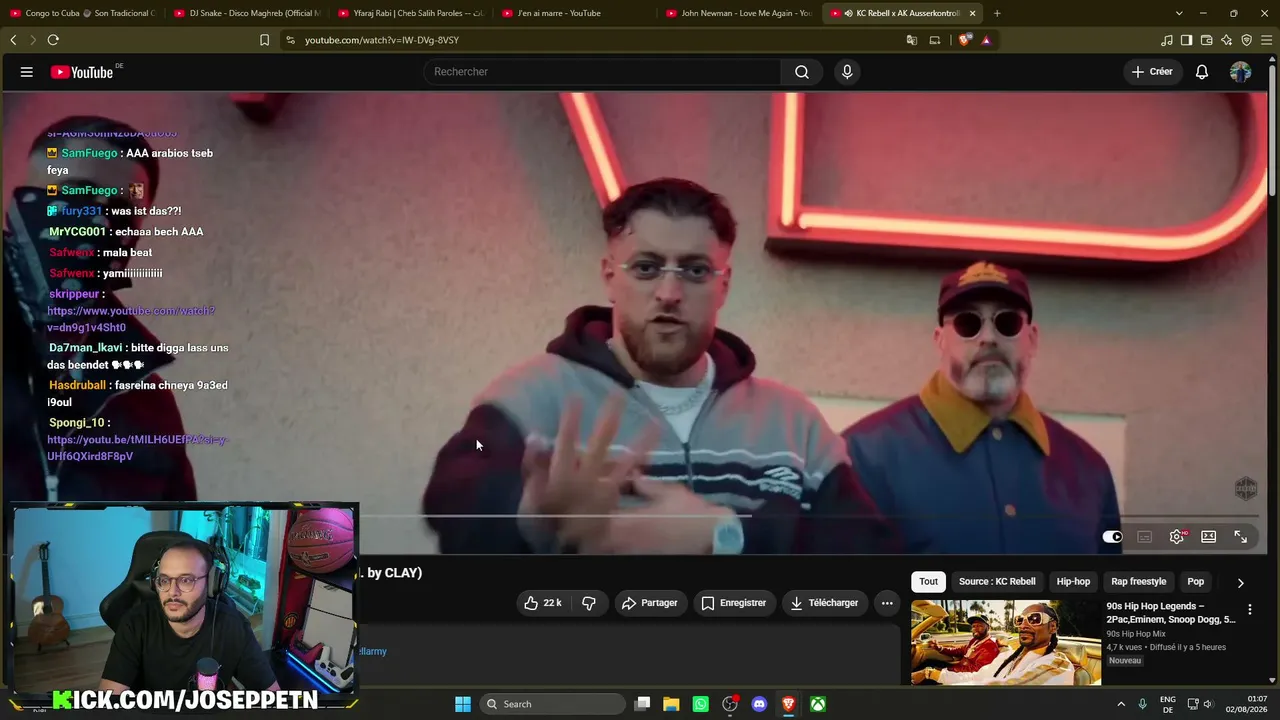Go to the YouTube home logo

tap(82, 72)
